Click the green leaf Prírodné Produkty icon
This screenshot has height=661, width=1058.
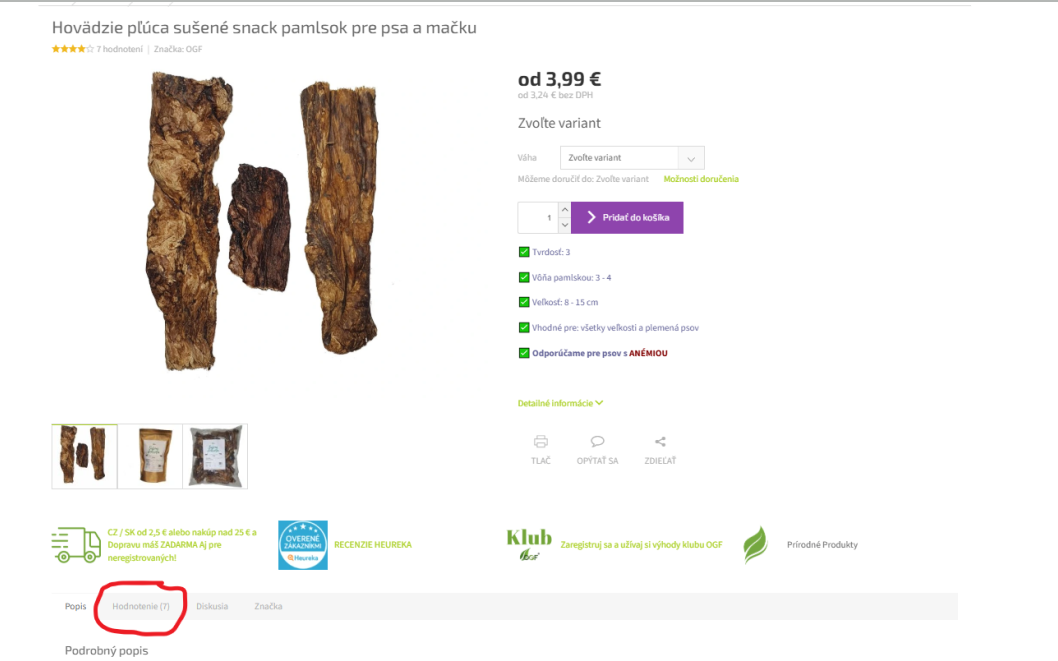point(756,545)
